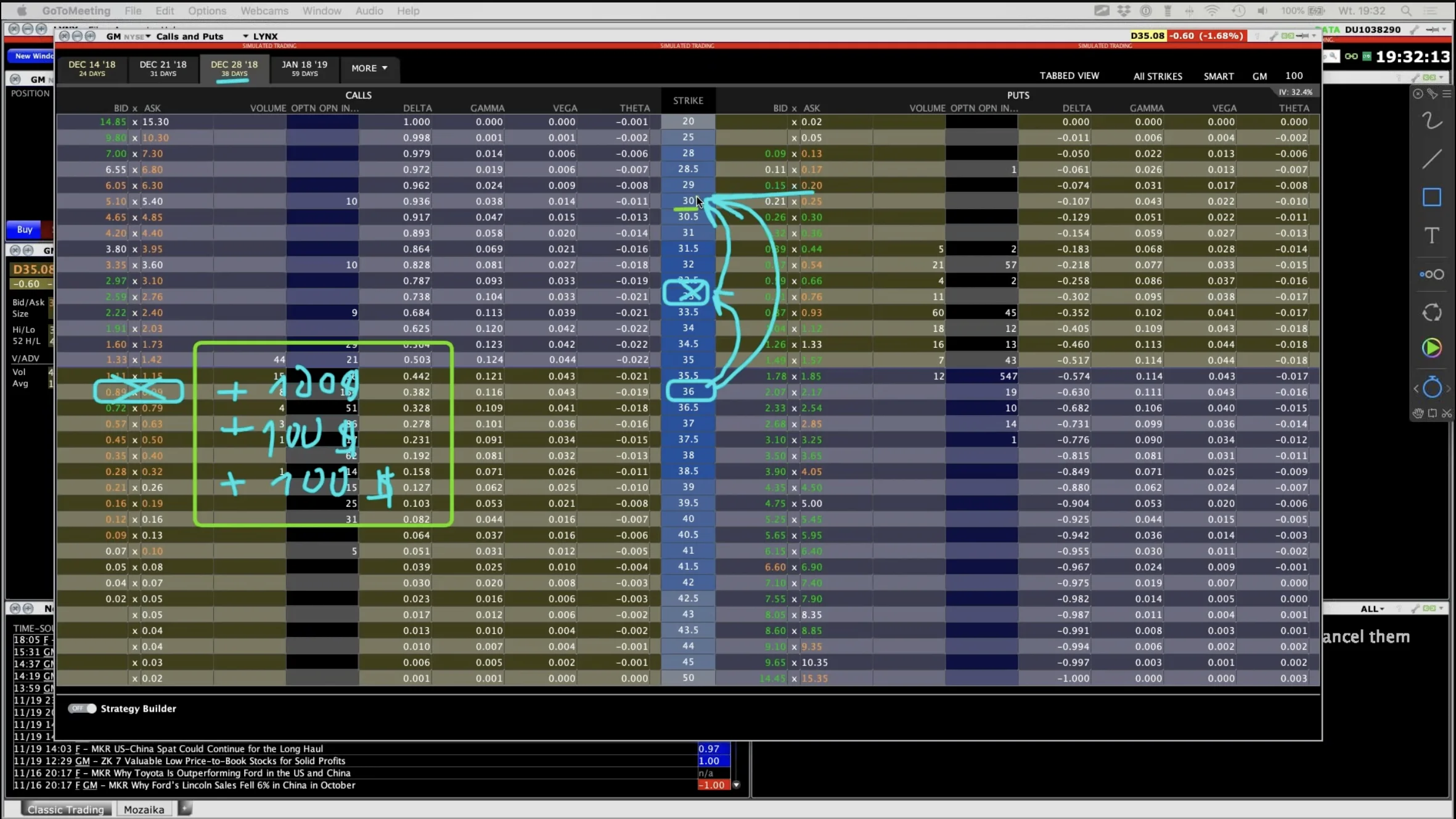Select the straight line drawing tool
1456x819 pixels.
pyautogui.click(x=1431, y=159)
